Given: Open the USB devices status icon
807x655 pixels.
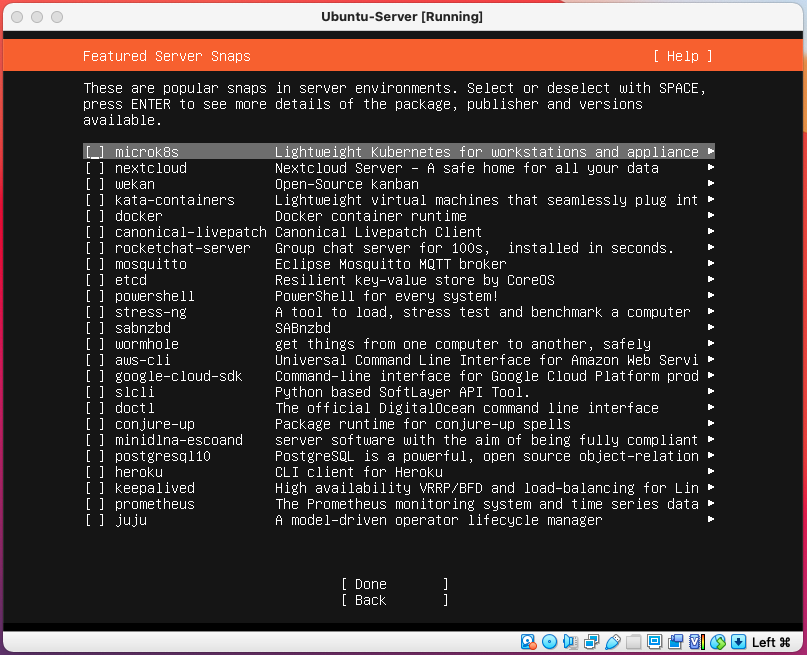Looking at the screenshot, I should point(612,642).
